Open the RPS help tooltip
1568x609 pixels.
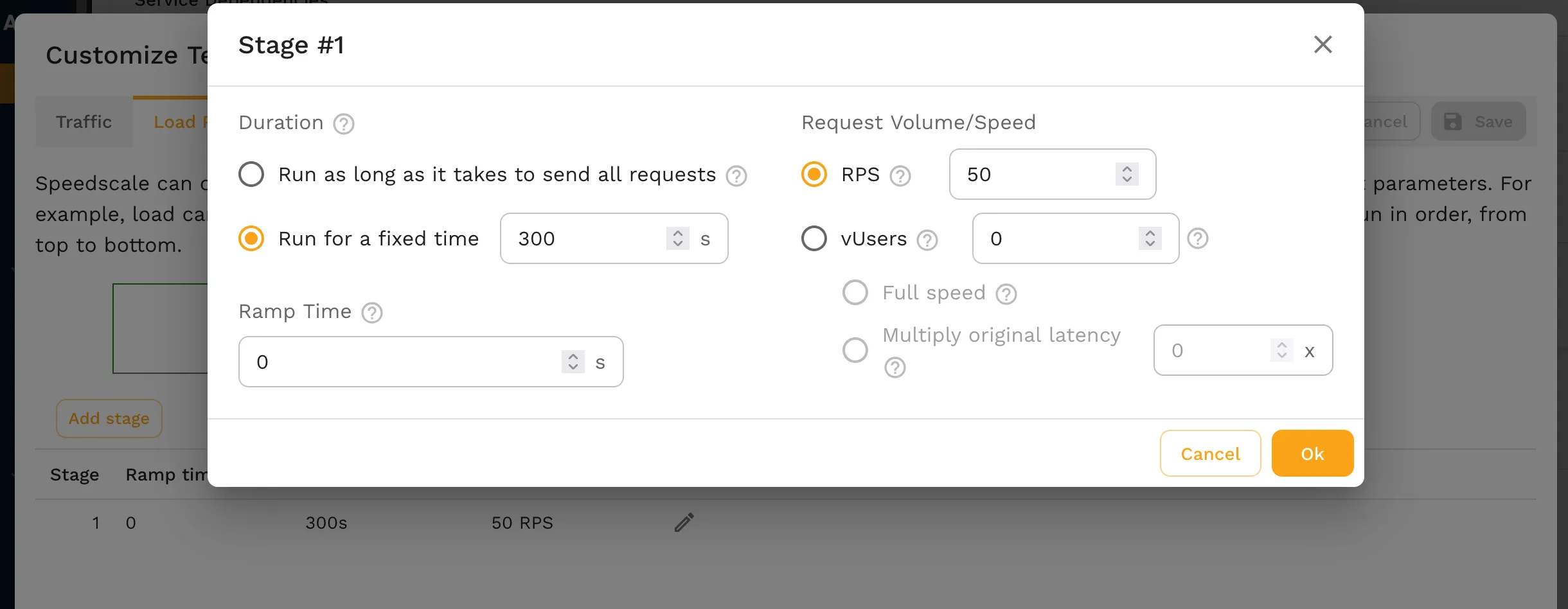pyautogui.click(x=899, y=175)
